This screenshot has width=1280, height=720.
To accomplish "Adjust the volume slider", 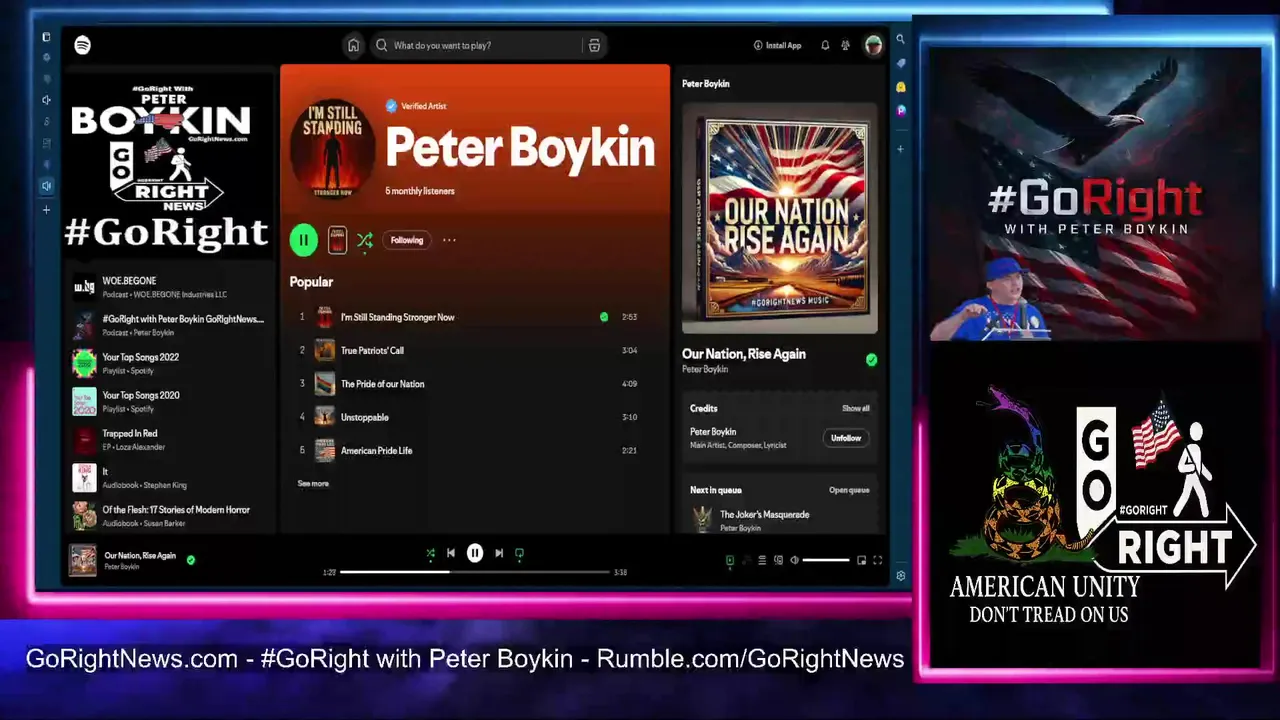I will click(826, 560).
